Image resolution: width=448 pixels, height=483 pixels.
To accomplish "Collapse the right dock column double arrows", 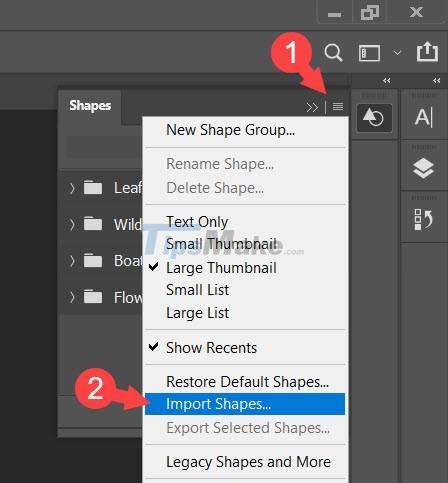I will pyautogui.click(x=437, y=80).
